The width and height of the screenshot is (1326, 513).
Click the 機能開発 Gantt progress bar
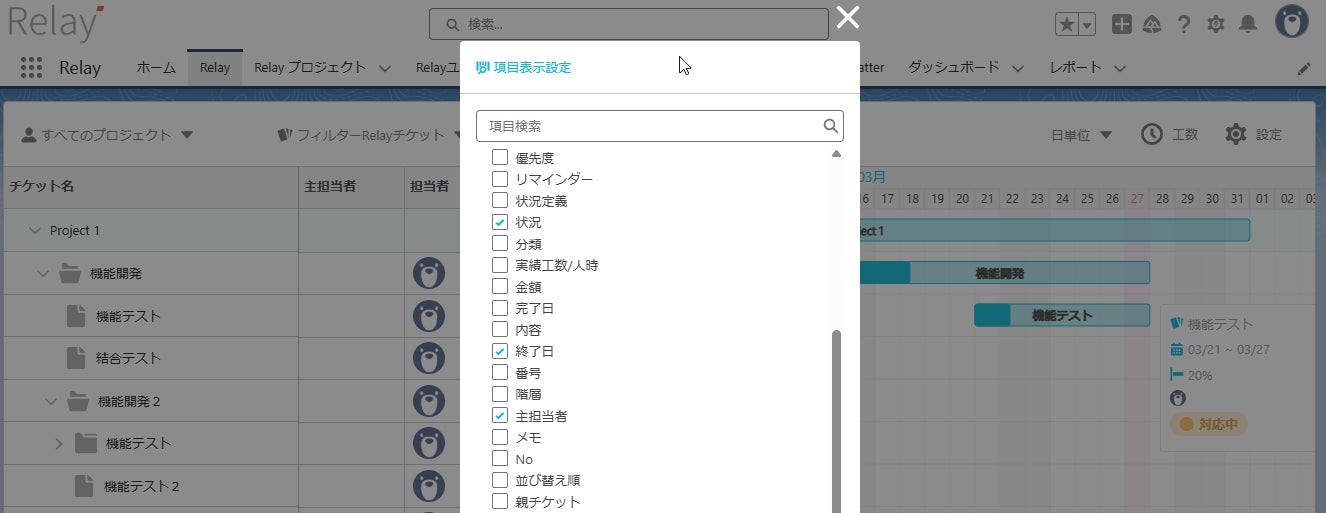[1005, 272]
